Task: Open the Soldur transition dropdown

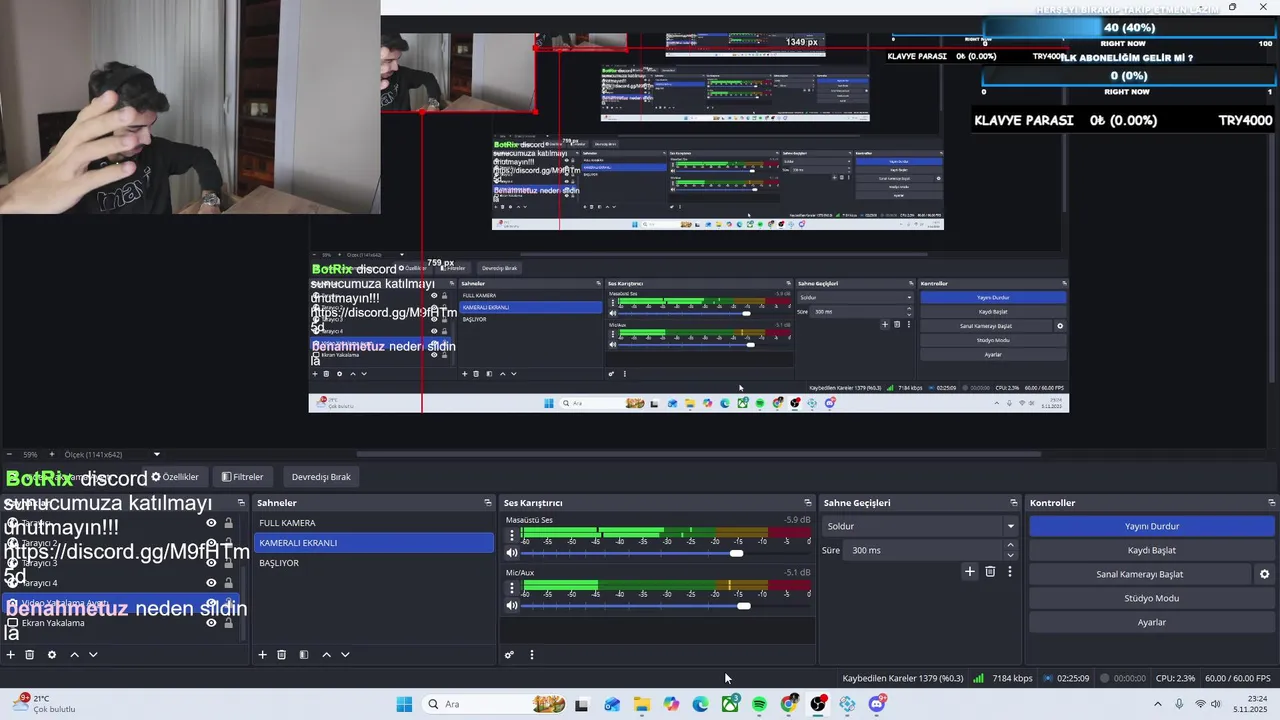Action: tap(920, 526)
